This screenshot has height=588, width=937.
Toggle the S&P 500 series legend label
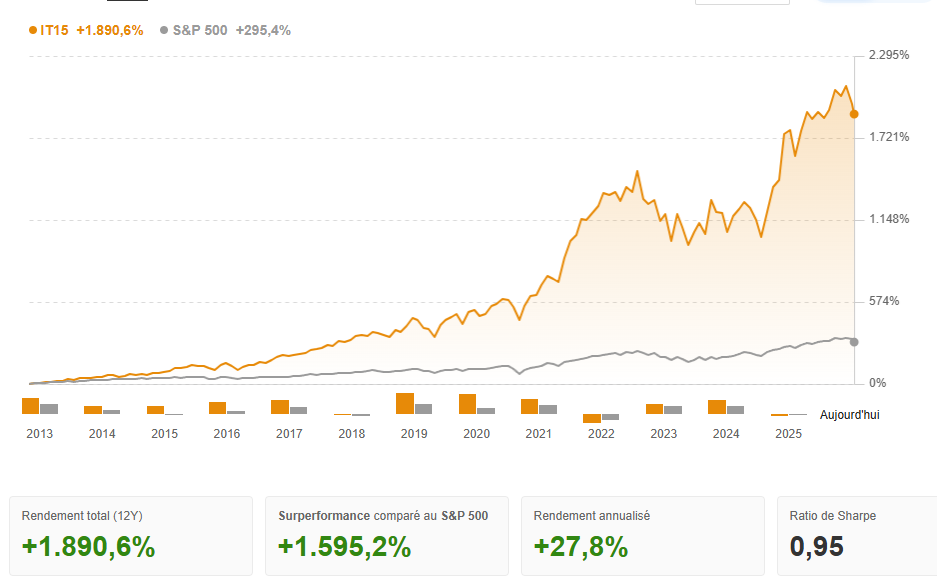231,30
